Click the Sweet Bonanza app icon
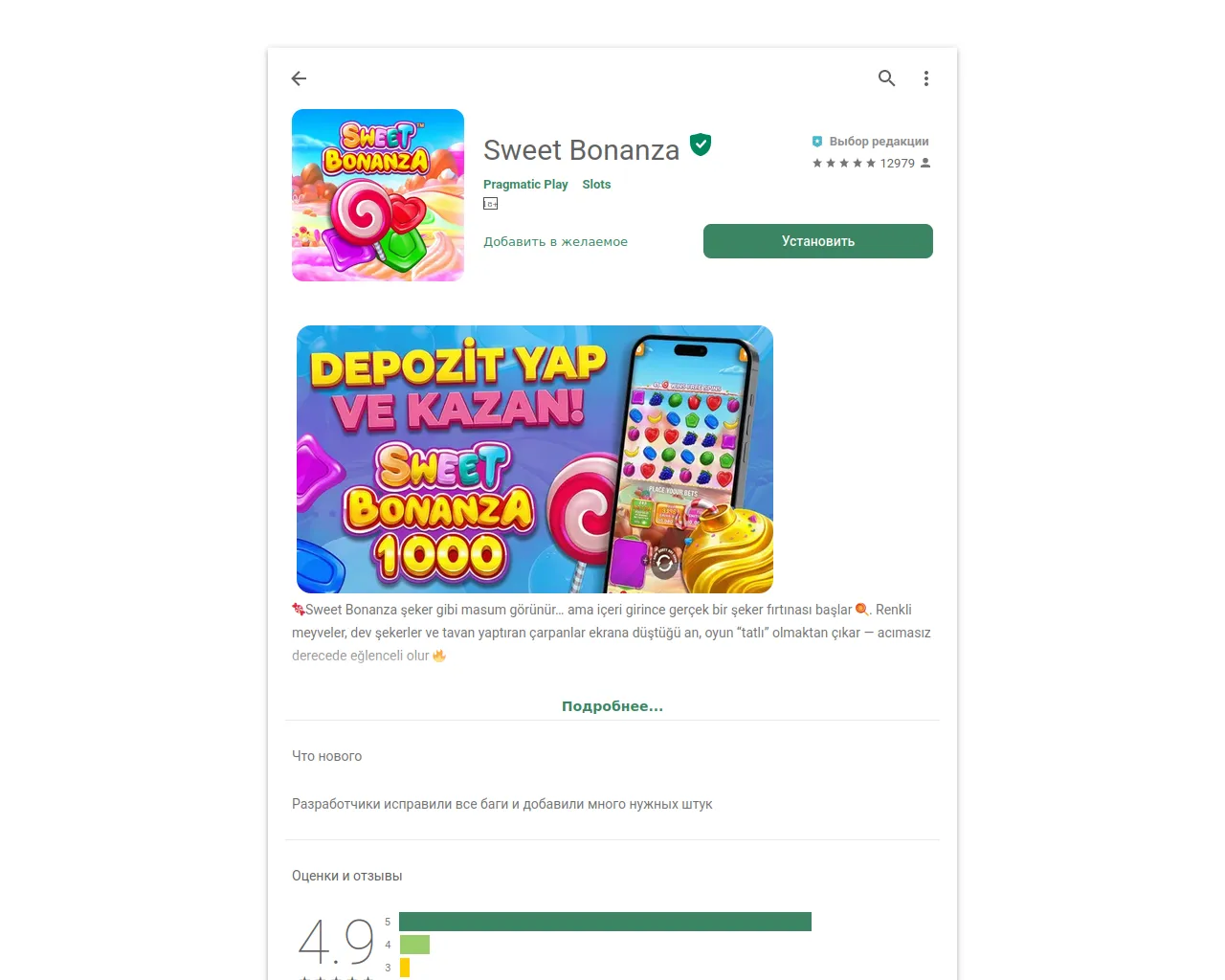 (x=378, y=195)
